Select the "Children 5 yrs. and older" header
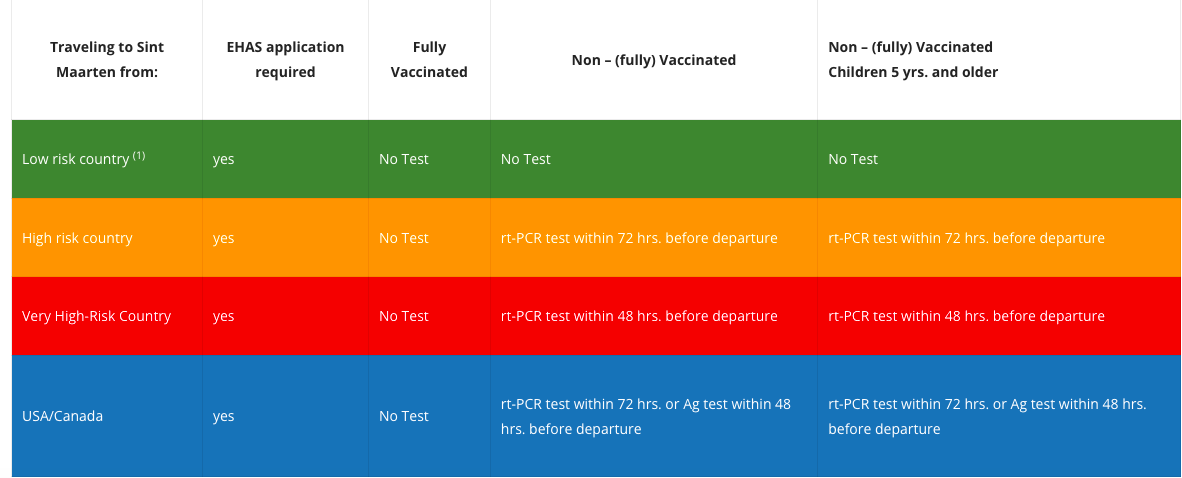This screenshot has height=478, width=1182. tap(913, 72)
